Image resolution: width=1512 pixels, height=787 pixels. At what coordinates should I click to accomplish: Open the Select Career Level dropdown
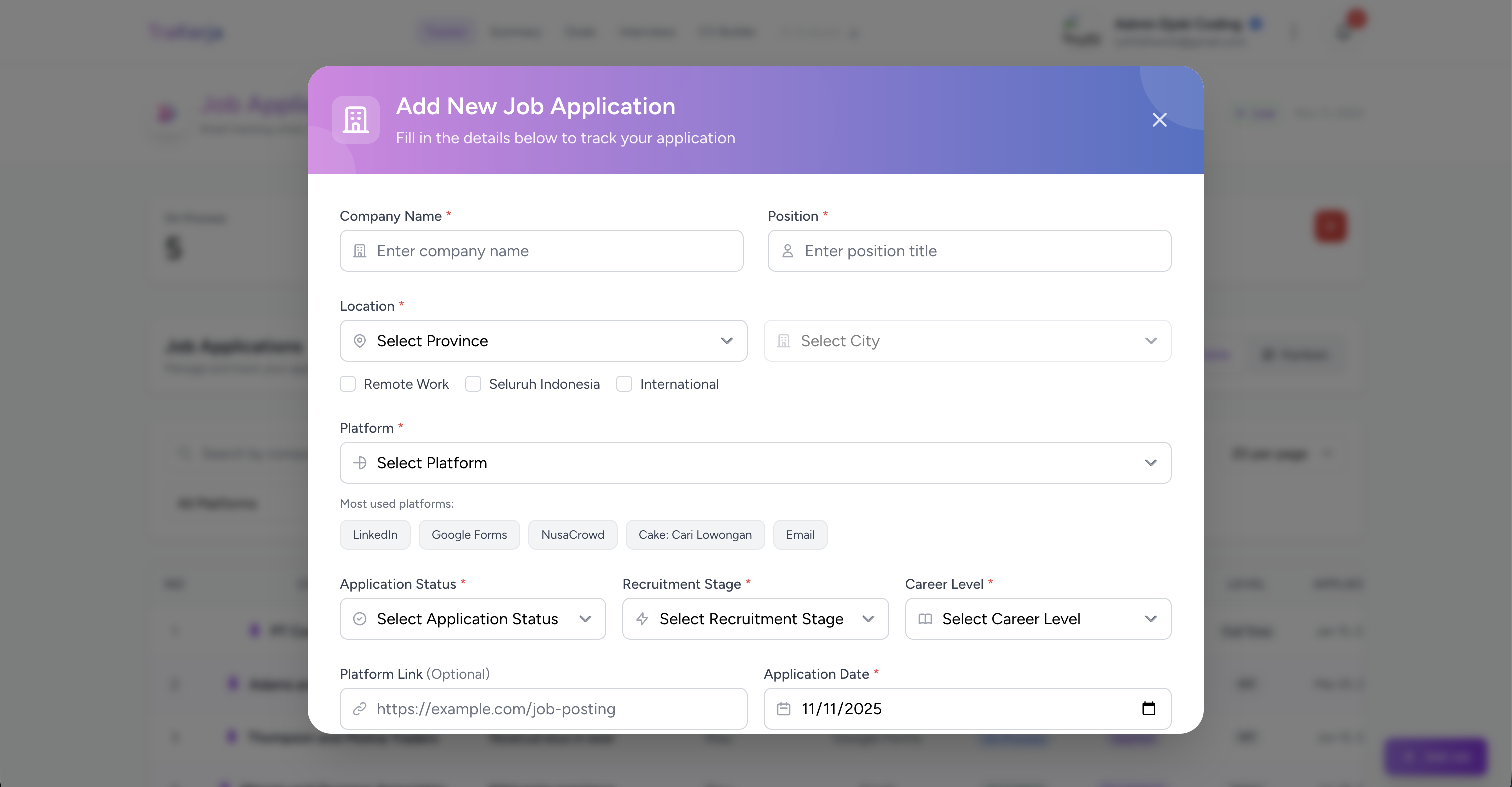pos(1037,619)
